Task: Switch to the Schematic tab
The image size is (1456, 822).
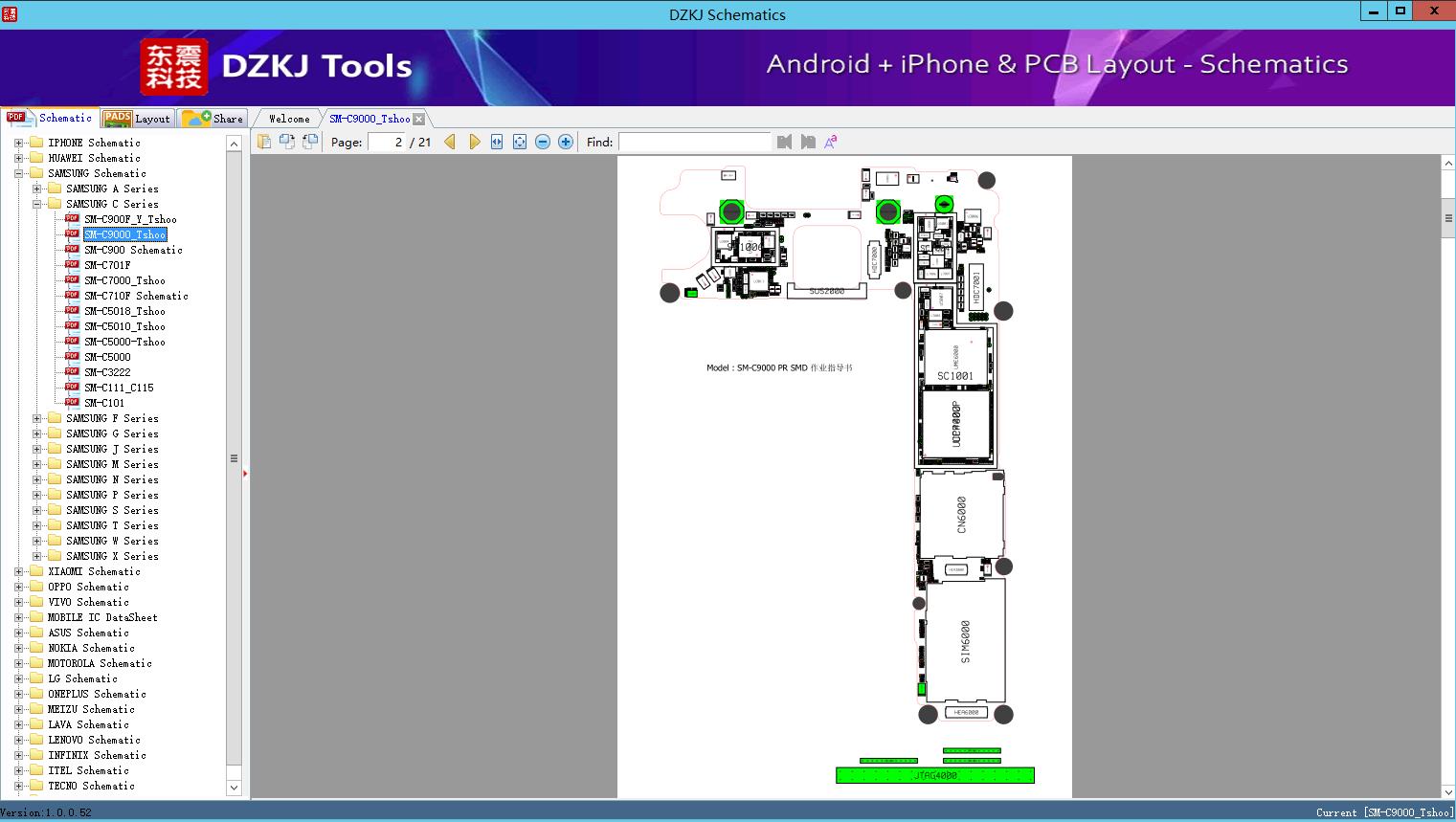Action: pyautogui.click(x=50, y=118)
